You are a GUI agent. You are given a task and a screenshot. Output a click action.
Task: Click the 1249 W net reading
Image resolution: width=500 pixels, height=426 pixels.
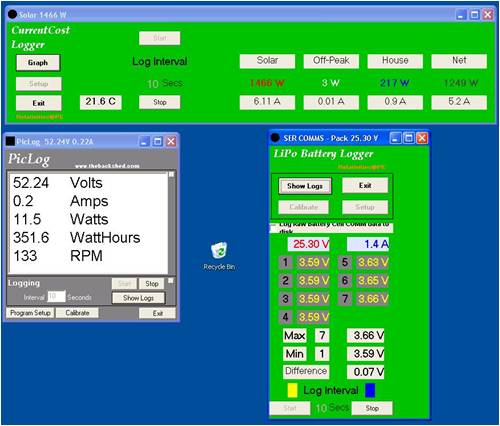[461, 83]
